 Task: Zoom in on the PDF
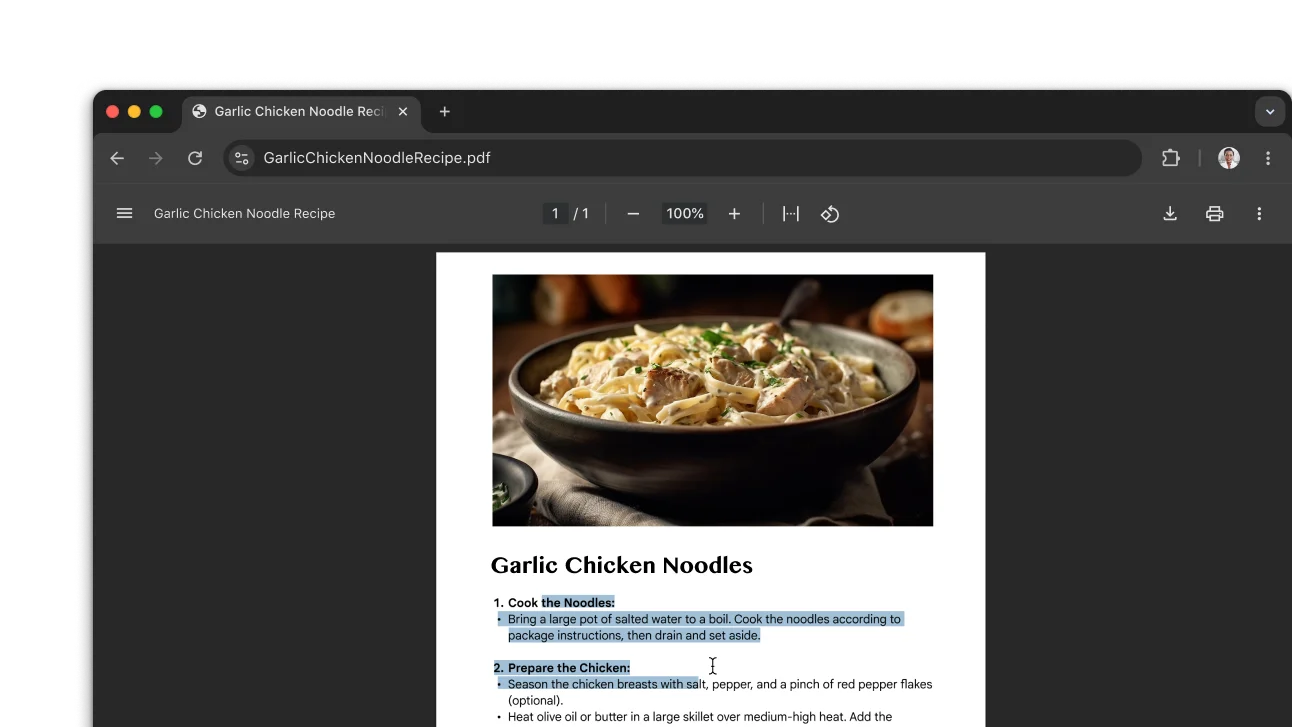pyautogui.click(x=734, y=213)
